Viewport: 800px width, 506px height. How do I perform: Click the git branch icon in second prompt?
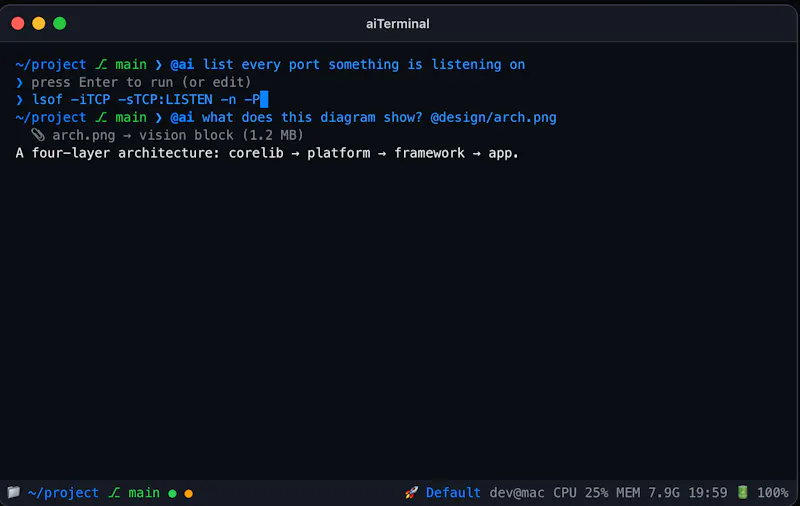[x=101, y=118]
